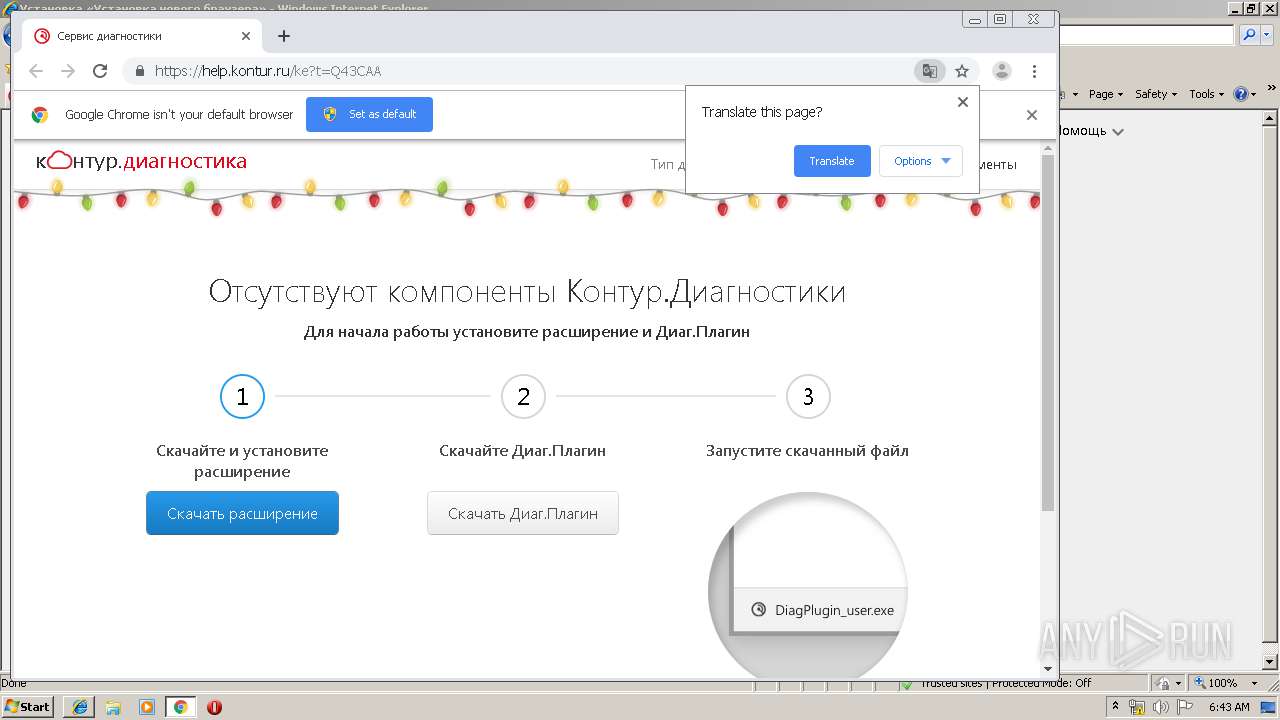
Task: Go forward using Chrome's forward arrow
Action: pyautogui.click(x=68, y=71)
